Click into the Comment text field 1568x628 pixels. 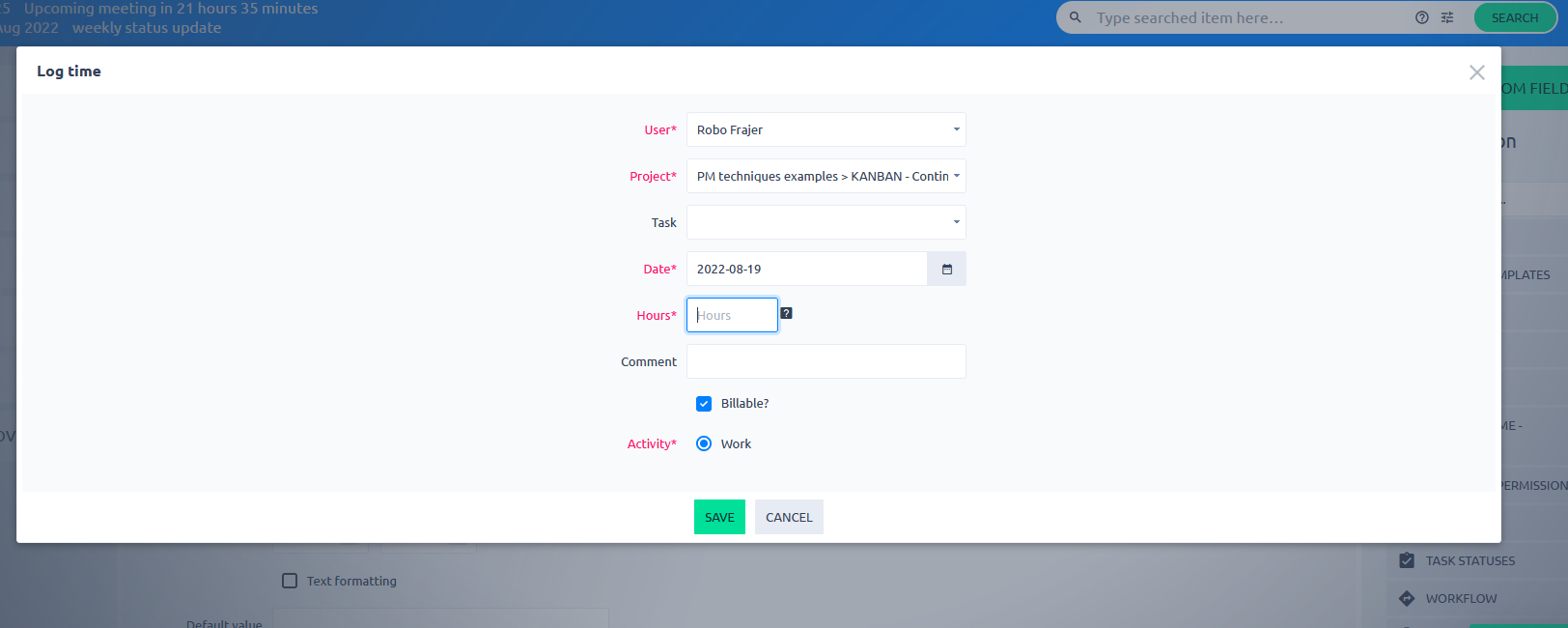(x=826, y=361)
